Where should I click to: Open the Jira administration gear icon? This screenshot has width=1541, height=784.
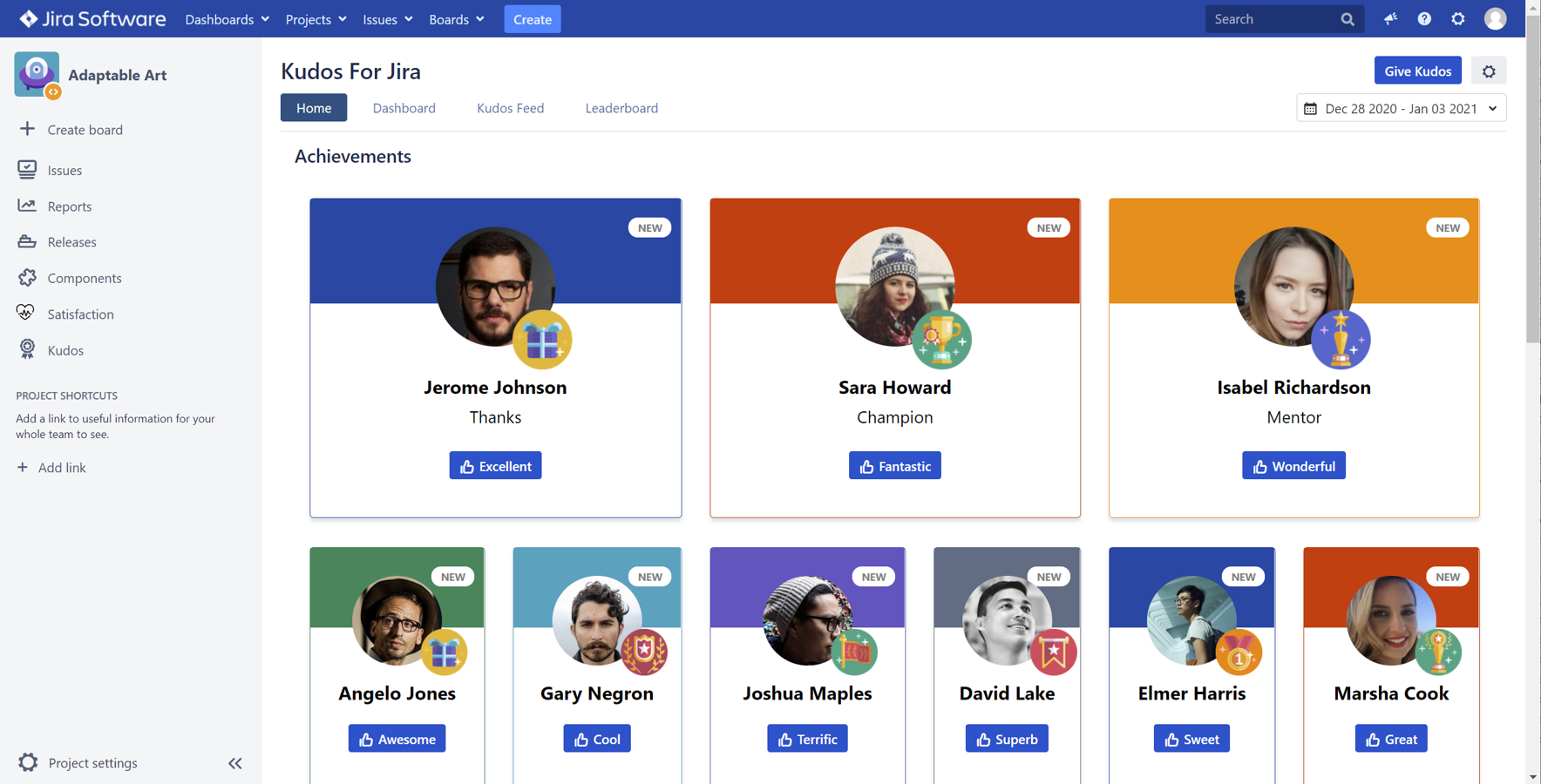coord(1458,18)
